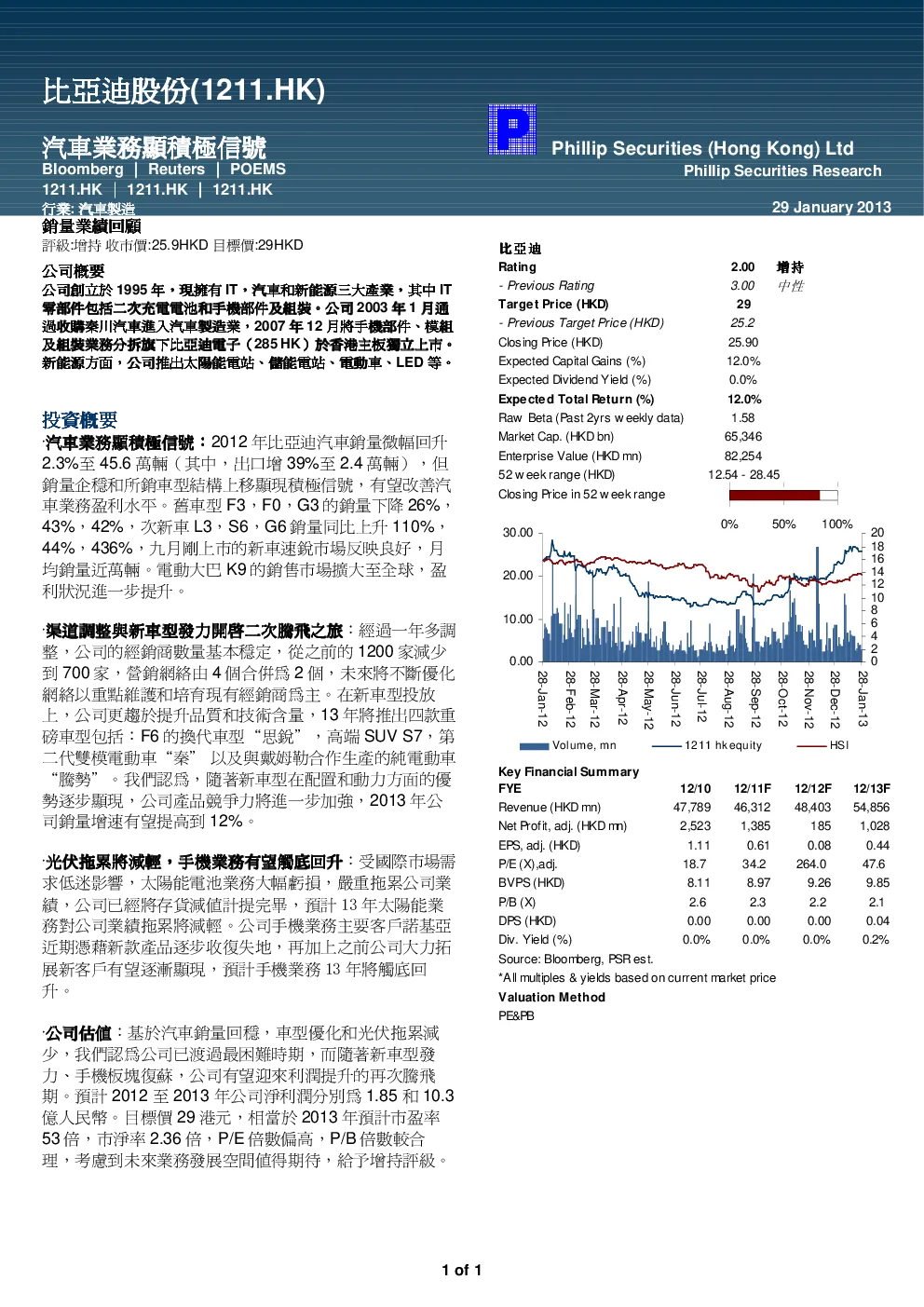Click Phillip Securities (Hong Kong) Ltd text
Viewport: 924px width, 1307px height.
(x=702, y=148)
